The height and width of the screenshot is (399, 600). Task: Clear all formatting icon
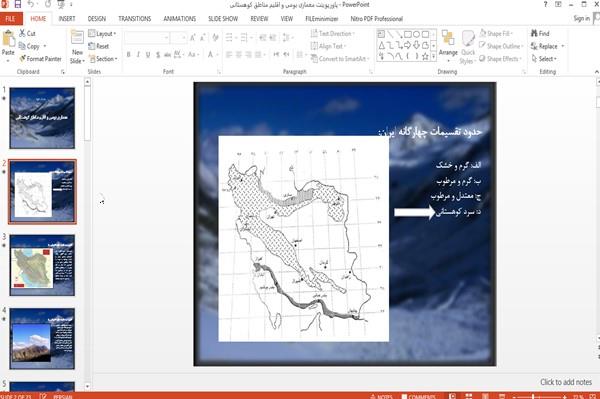tap(215, 37)
